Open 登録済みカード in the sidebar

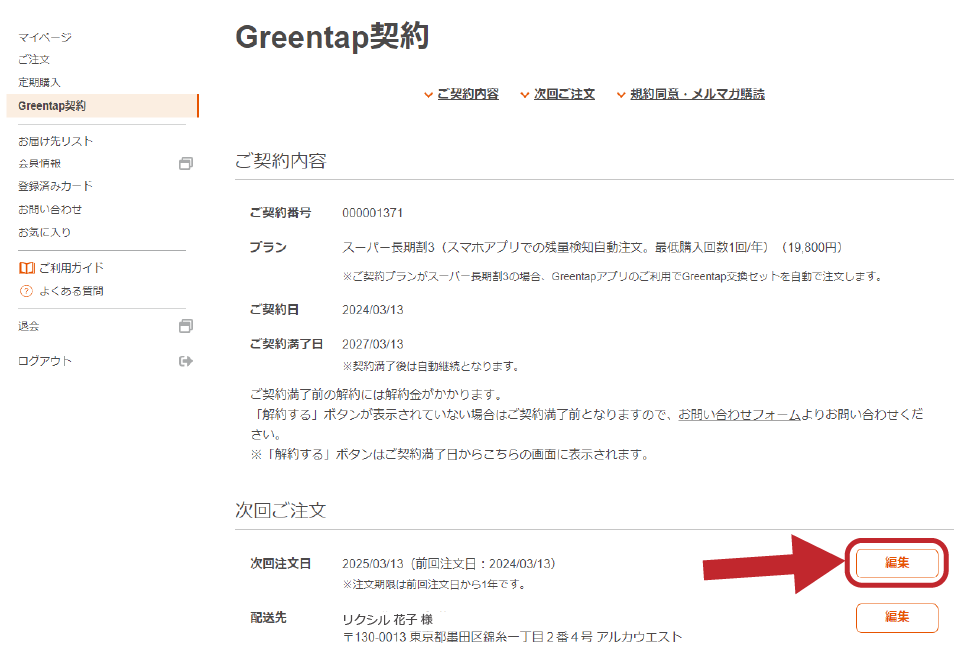click(x=56, y=186)
